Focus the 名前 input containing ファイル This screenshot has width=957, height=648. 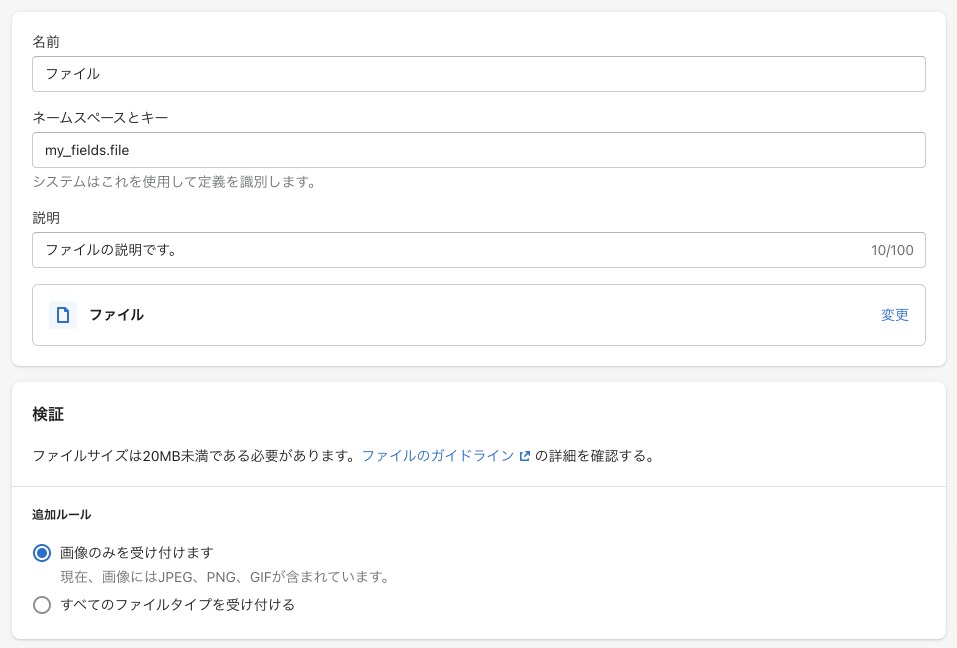[478, 74]
